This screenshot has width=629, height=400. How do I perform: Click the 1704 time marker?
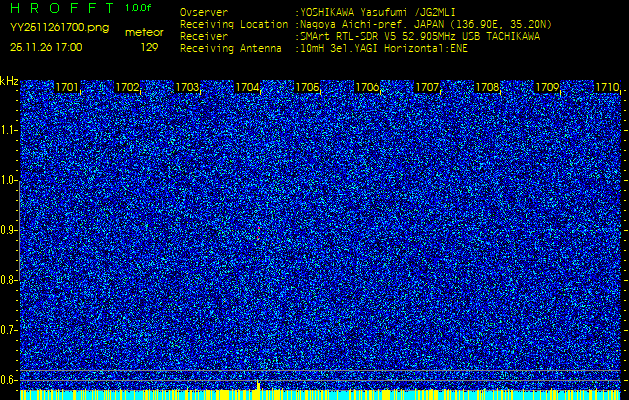(247, 87)
